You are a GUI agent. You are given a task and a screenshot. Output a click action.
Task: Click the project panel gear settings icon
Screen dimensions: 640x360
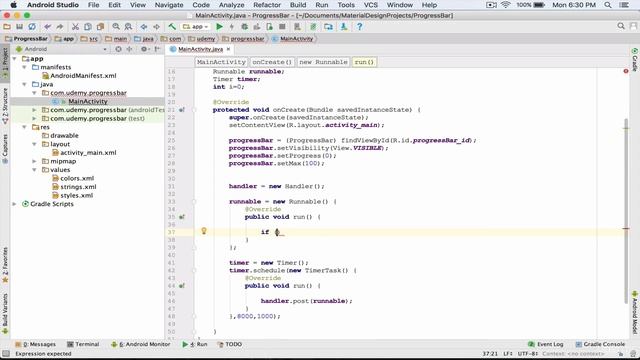tap(144, 49)
